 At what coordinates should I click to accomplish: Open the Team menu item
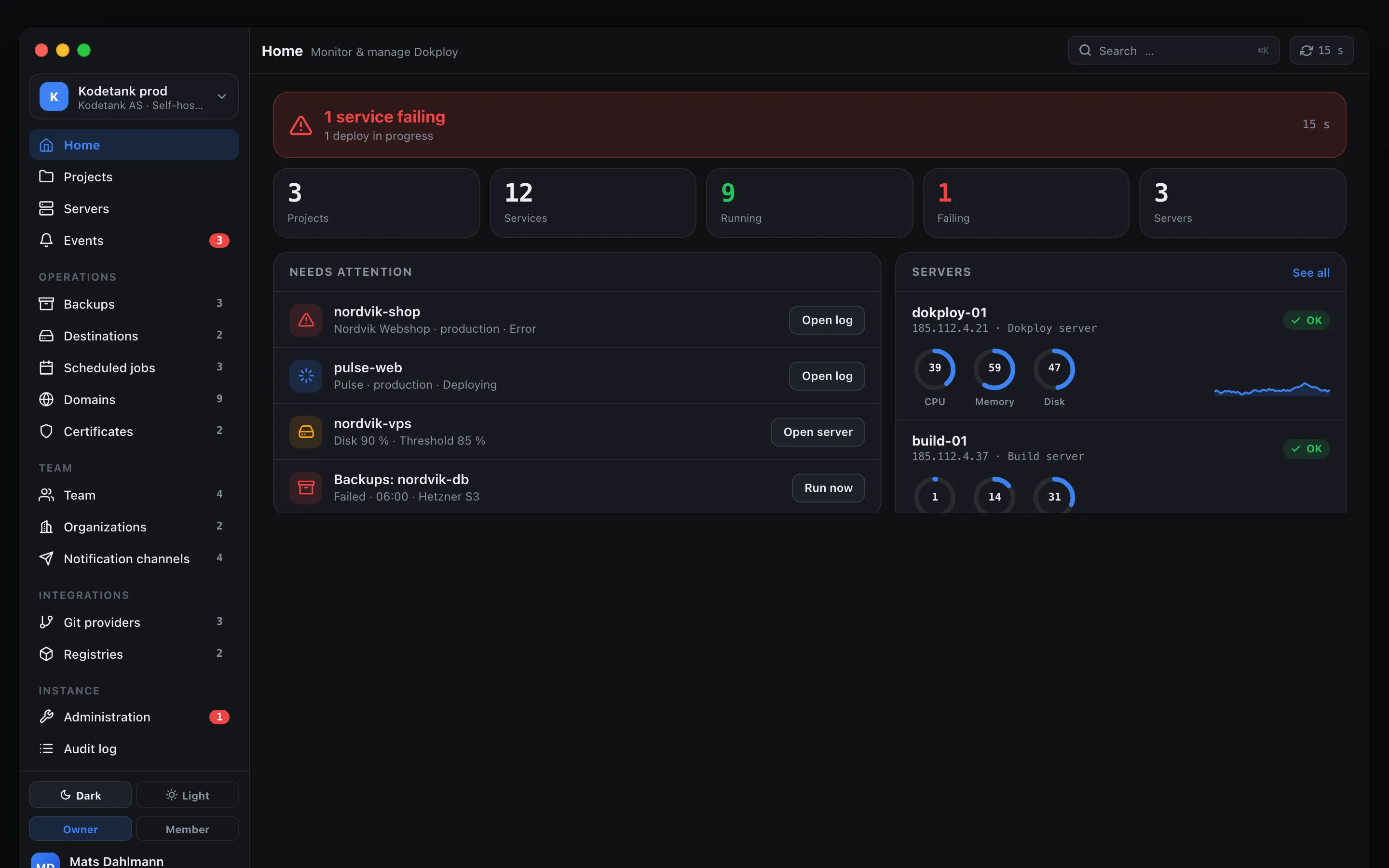tap(134, 495)
